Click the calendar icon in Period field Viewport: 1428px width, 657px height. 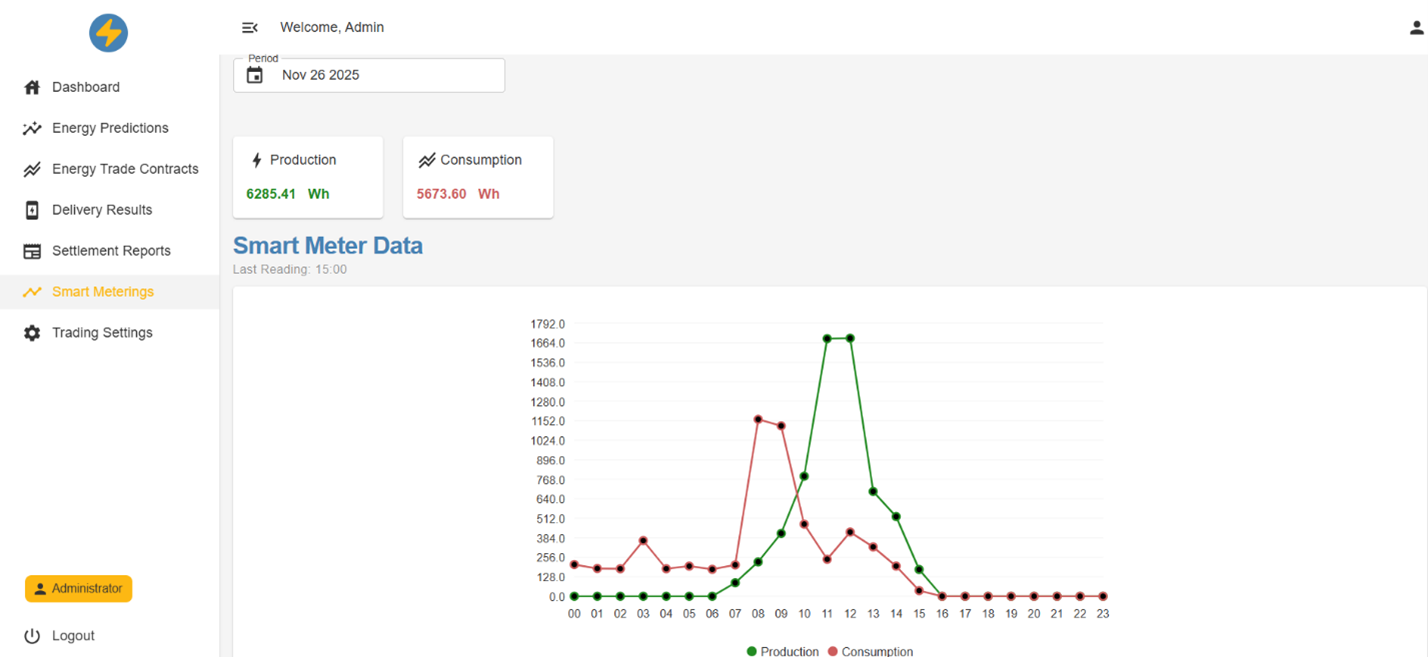(255, 75)
